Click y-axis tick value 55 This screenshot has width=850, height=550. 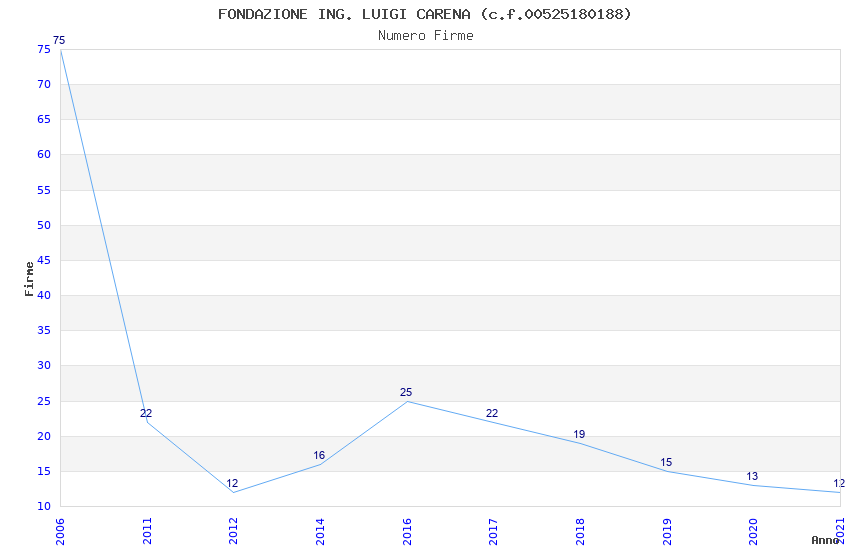pyautogui.click(x=44, y=190)
